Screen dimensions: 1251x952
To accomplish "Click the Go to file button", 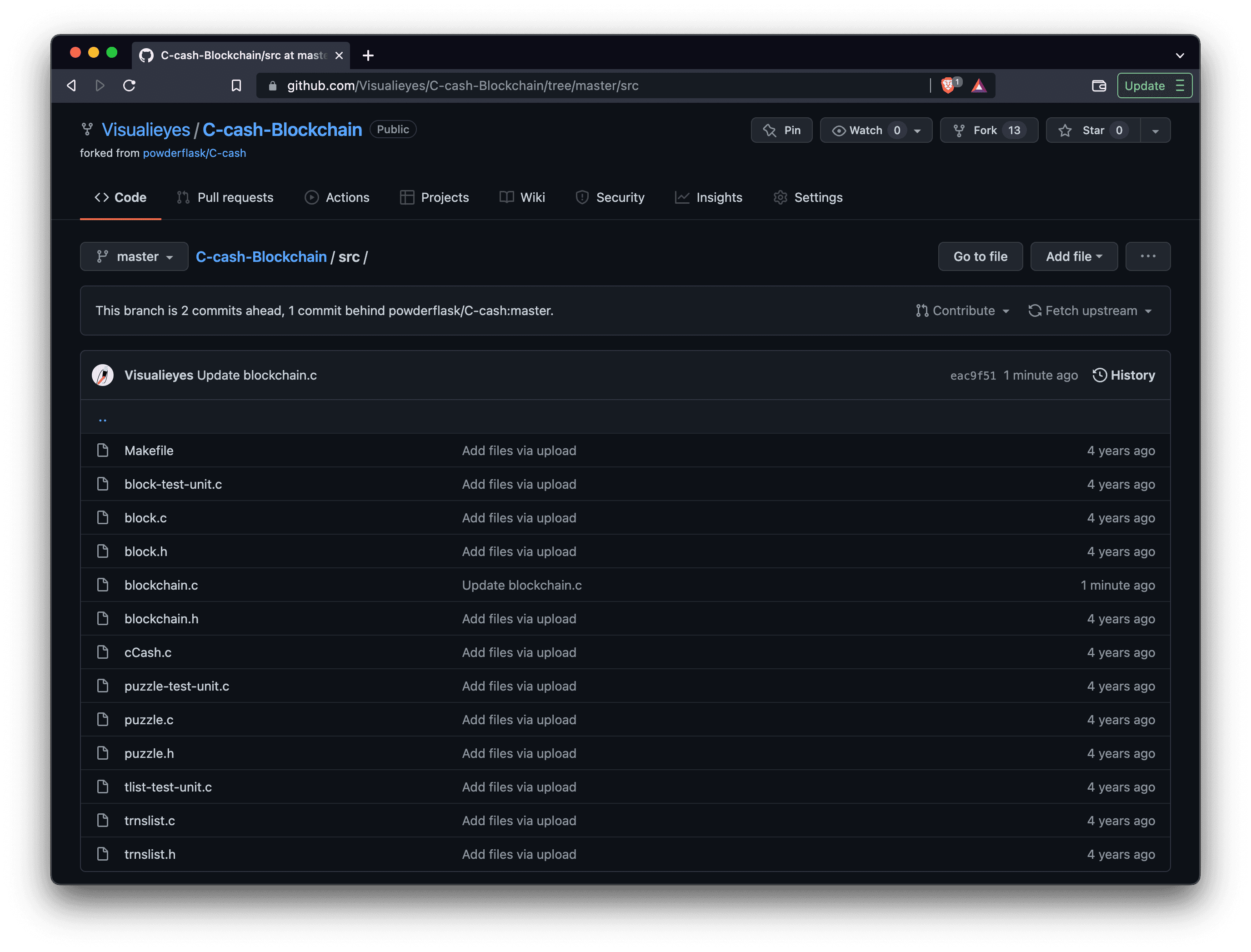I will (980, 257).
